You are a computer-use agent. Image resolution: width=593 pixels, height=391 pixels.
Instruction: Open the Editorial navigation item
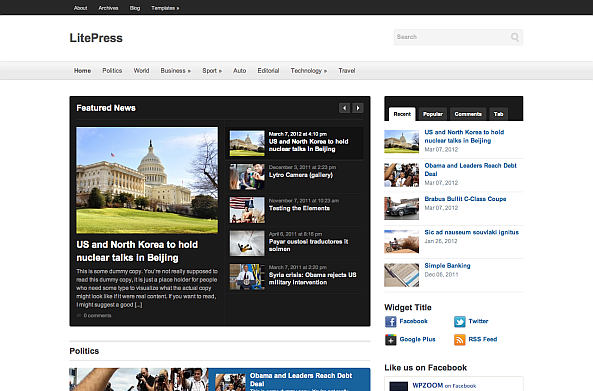coord(268,71)
